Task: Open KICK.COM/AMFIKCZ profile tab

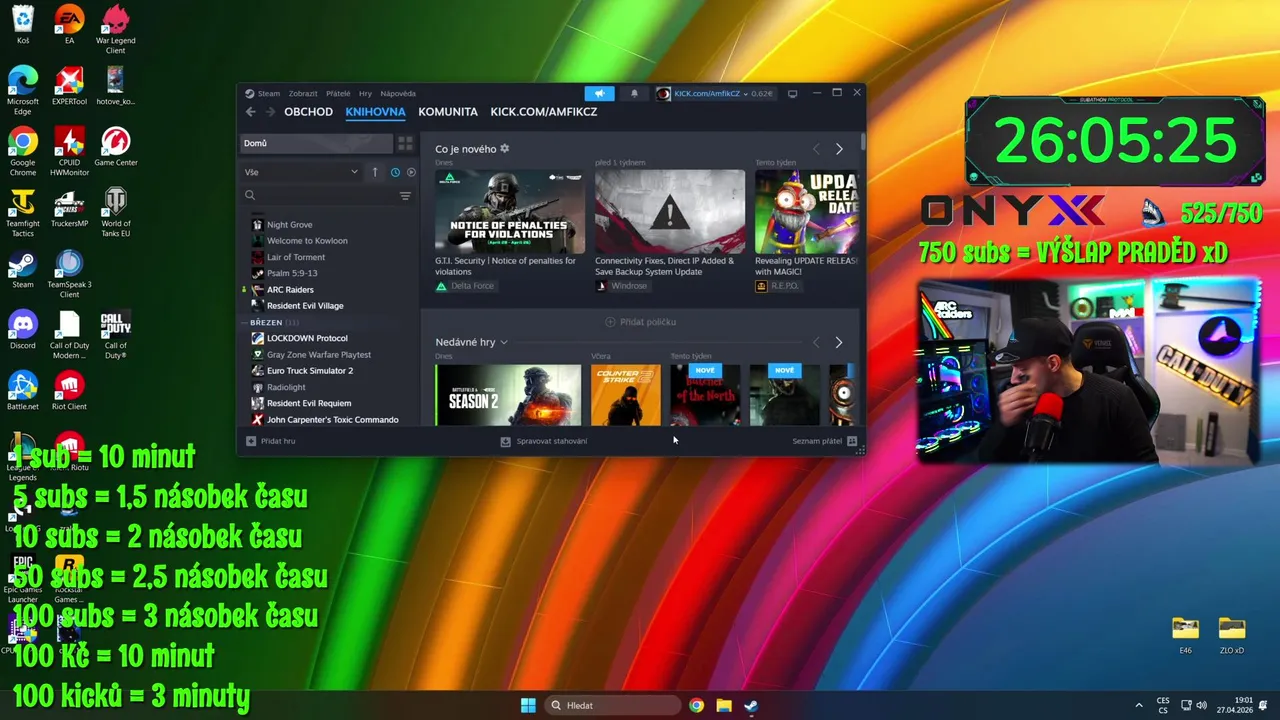Action: (x=543, y=112)
